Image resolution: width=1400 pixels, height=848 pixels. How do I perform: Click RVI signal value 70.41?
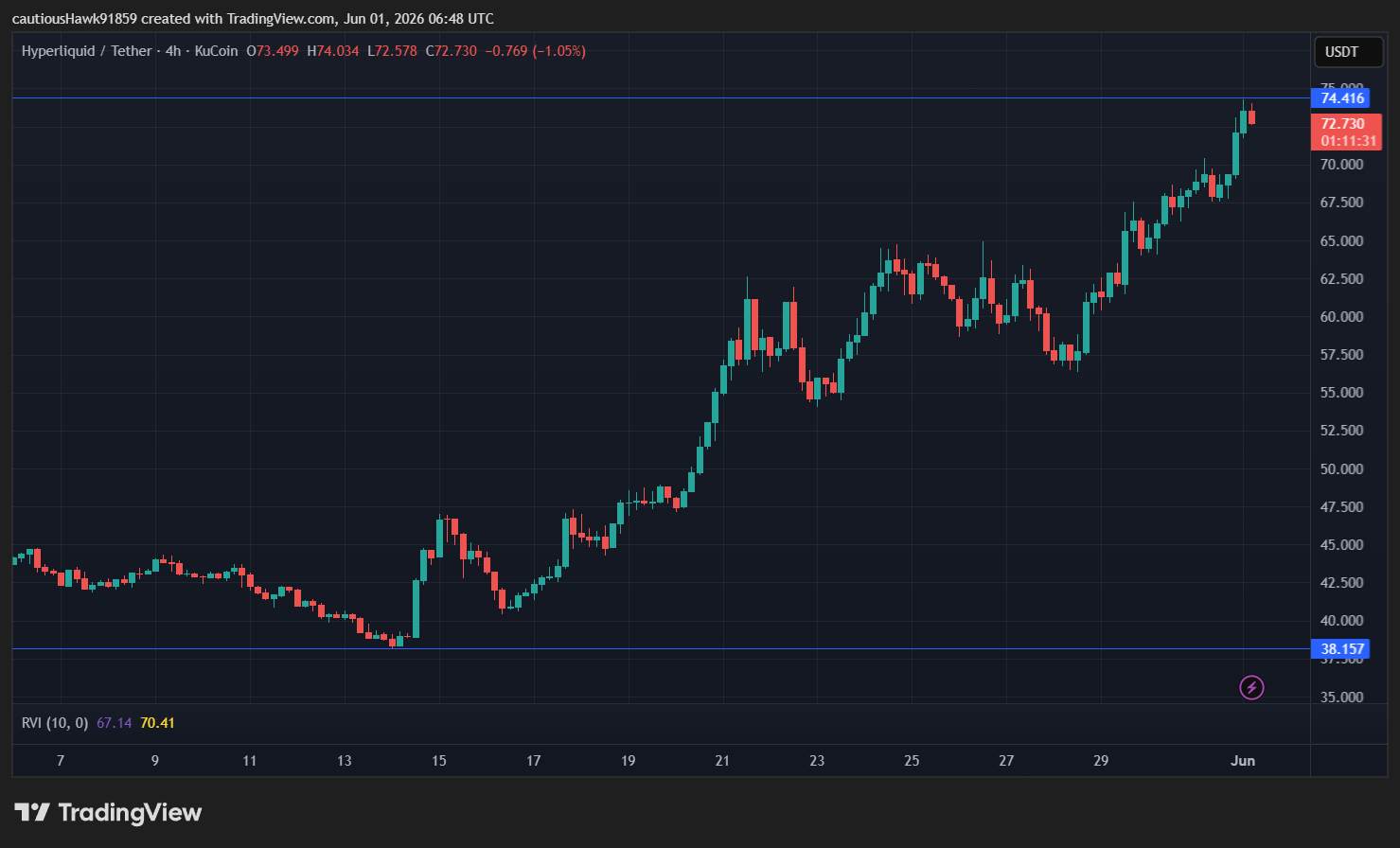157,723
